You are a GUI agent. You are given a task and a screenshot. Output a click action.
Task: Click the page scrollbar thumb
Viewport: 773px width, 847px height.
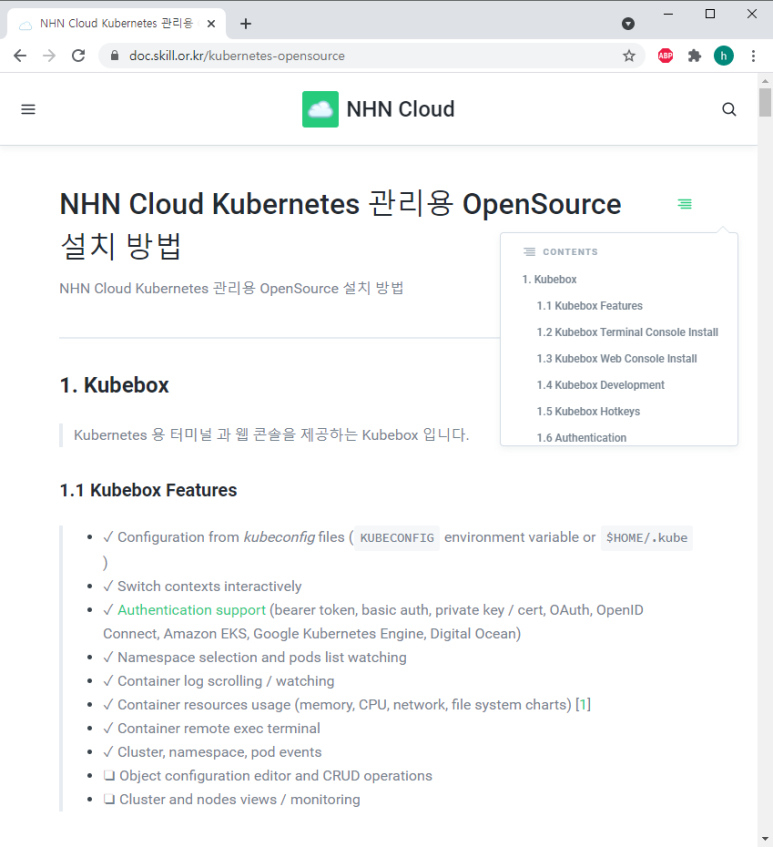click(764, 103)
